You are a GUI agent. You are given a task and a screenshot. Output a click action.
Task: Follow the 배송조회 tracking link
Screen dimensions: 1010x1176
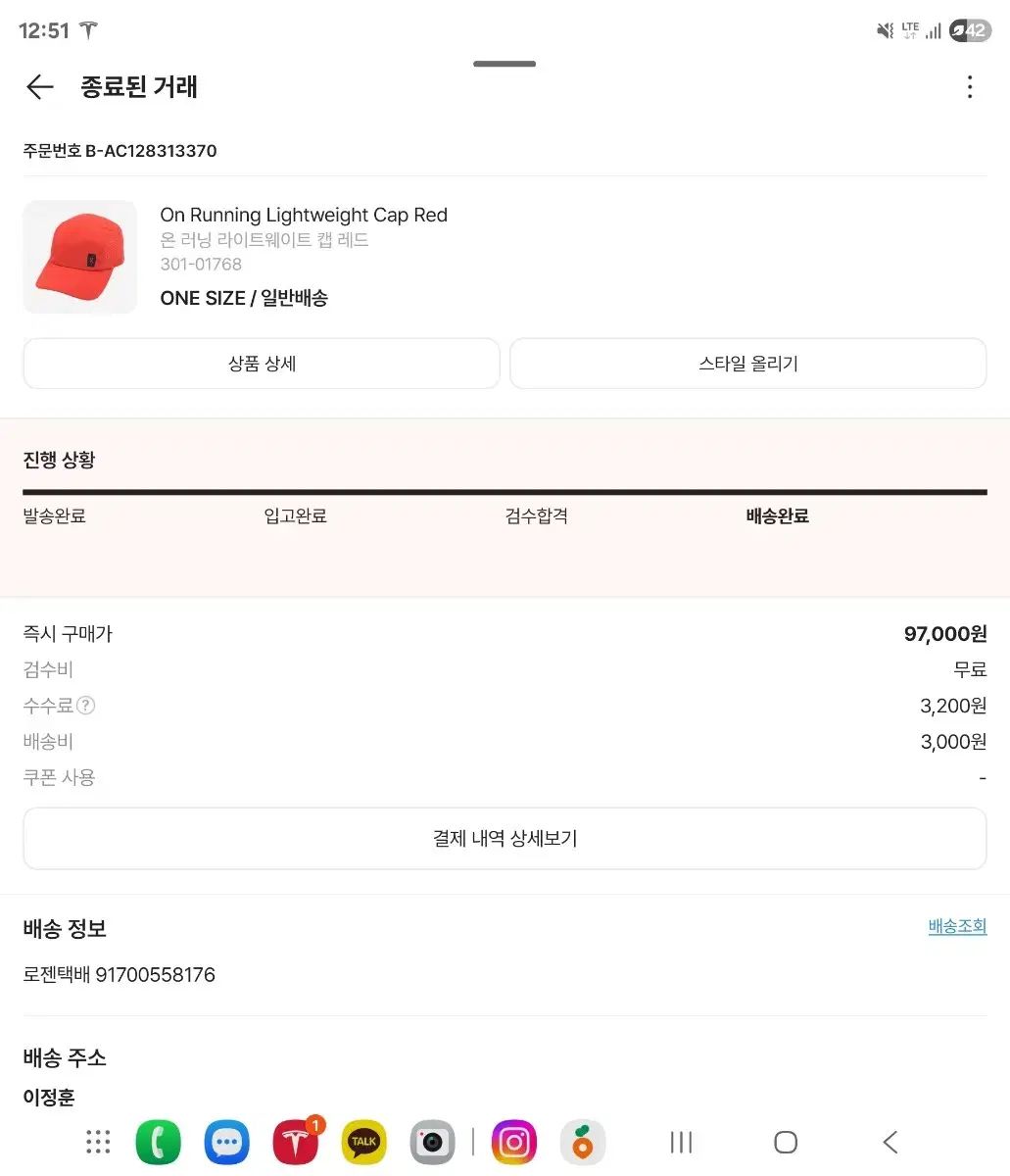(957, 926)
